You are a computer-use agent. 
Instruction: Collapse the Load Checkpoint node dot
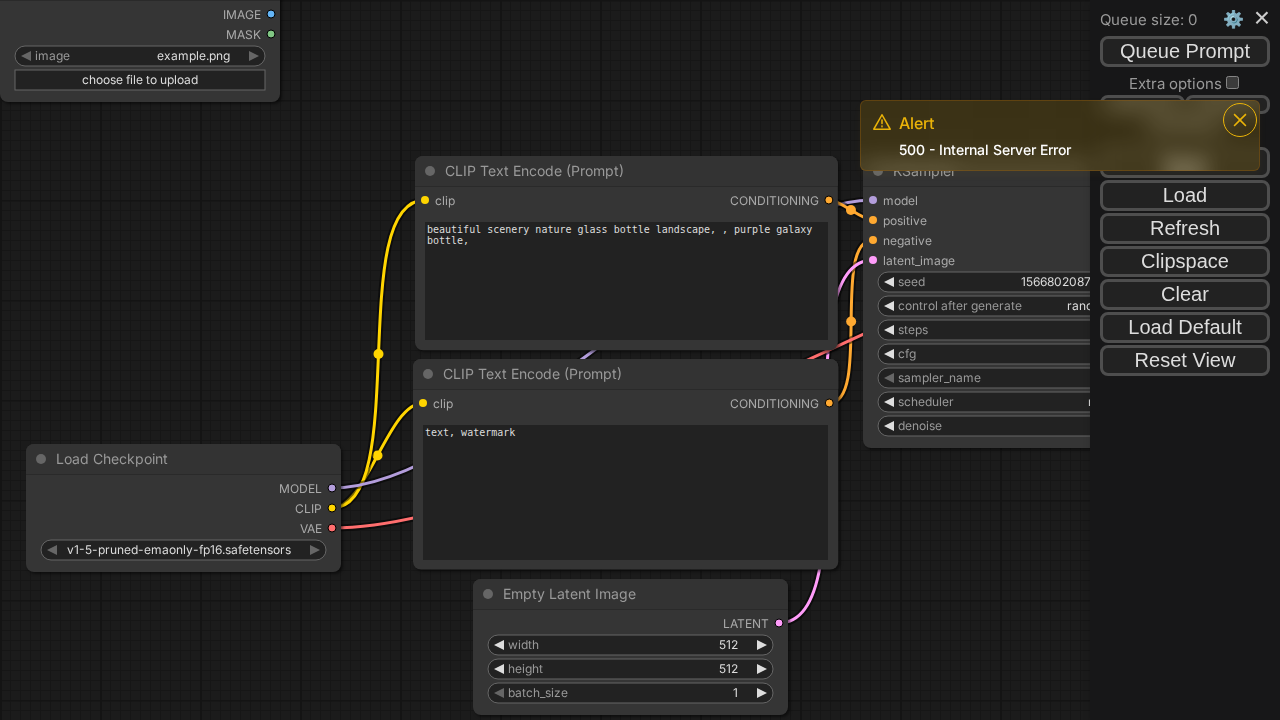[41, 459]
